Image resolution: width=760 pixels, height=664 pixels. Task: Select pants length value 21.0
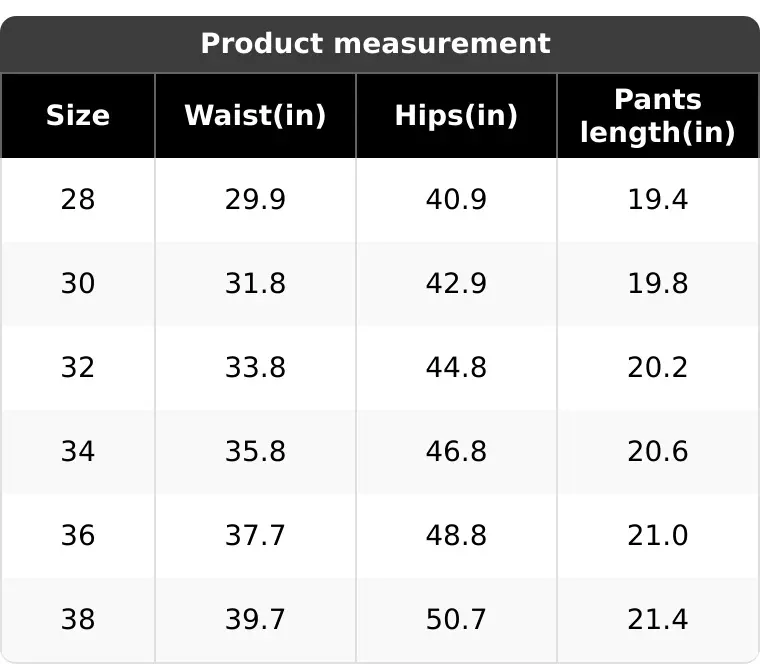click(658, 536)
